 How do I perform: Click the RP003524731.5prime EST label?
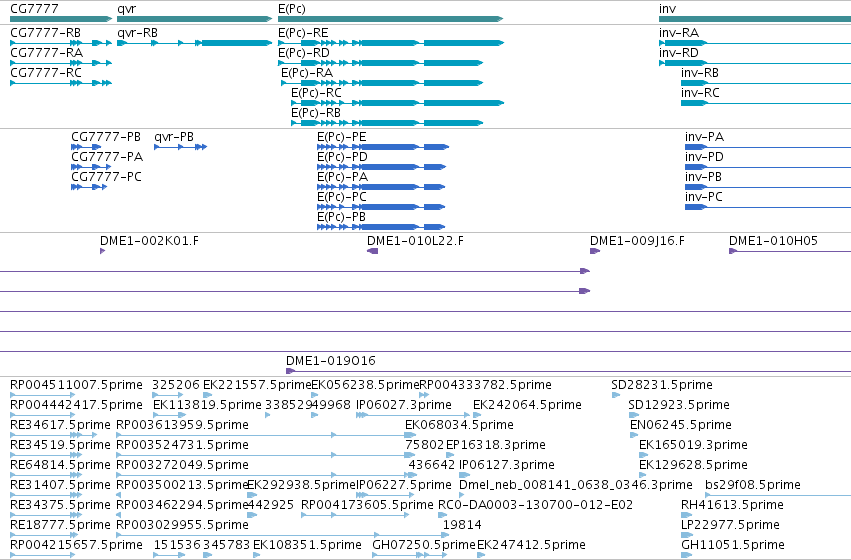(x=183, y=446)
